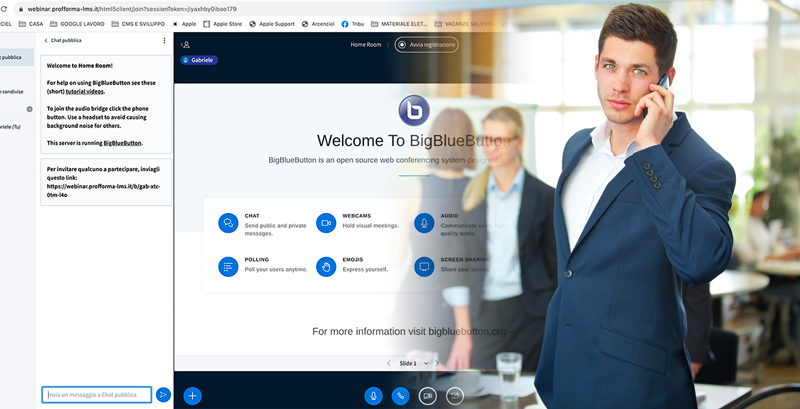Mute the microphone button
Viewport: 800px width, 409px height.
pyautogui.click(x=373, y=396)
